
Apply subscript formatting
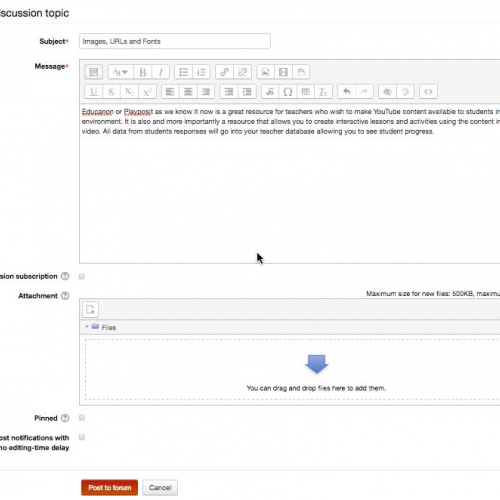pyautogui.click(x=129, y=91)
